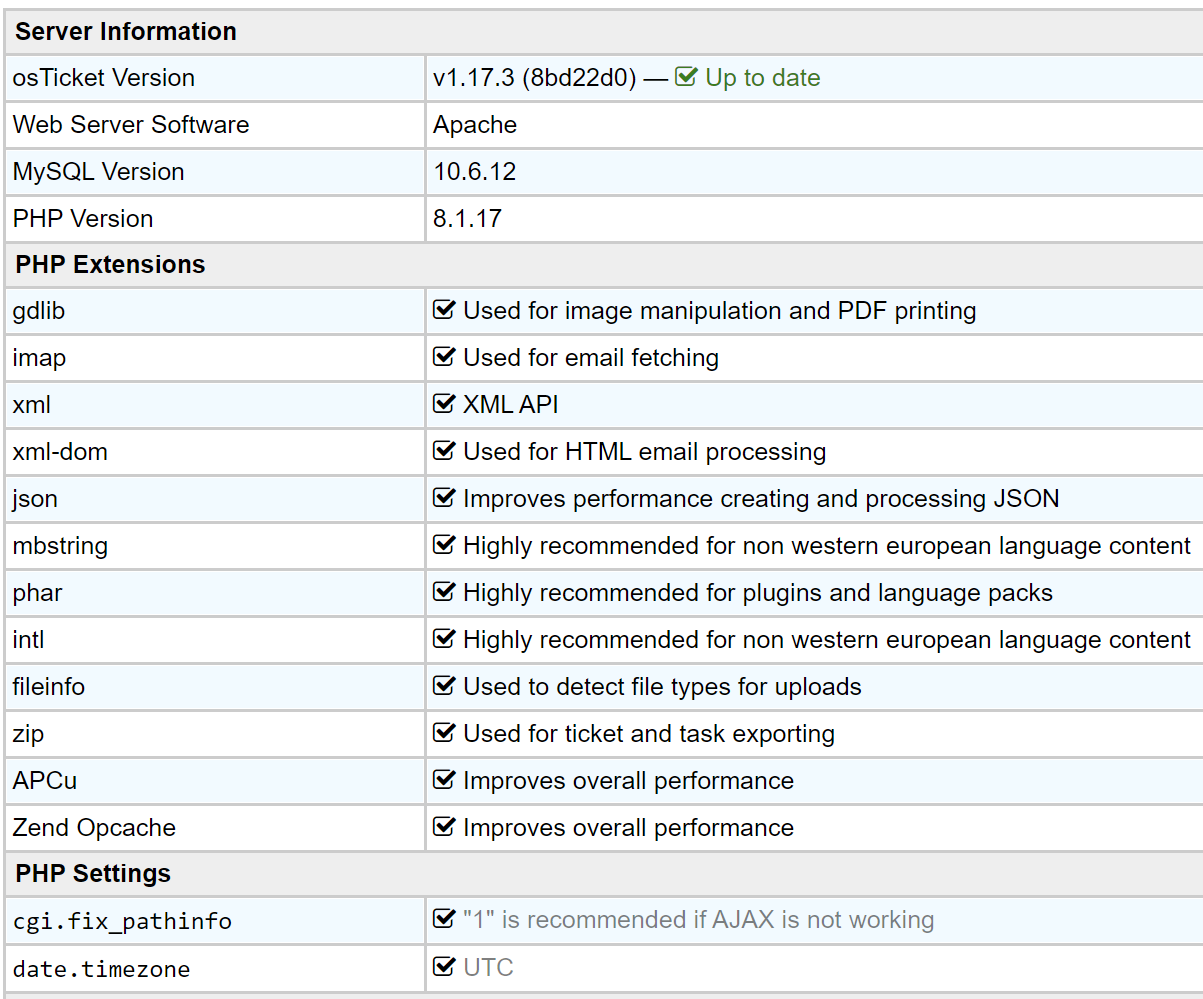1203x999 pixels.
Task: Select the "zip" extension name
Action: coord(29,734)
